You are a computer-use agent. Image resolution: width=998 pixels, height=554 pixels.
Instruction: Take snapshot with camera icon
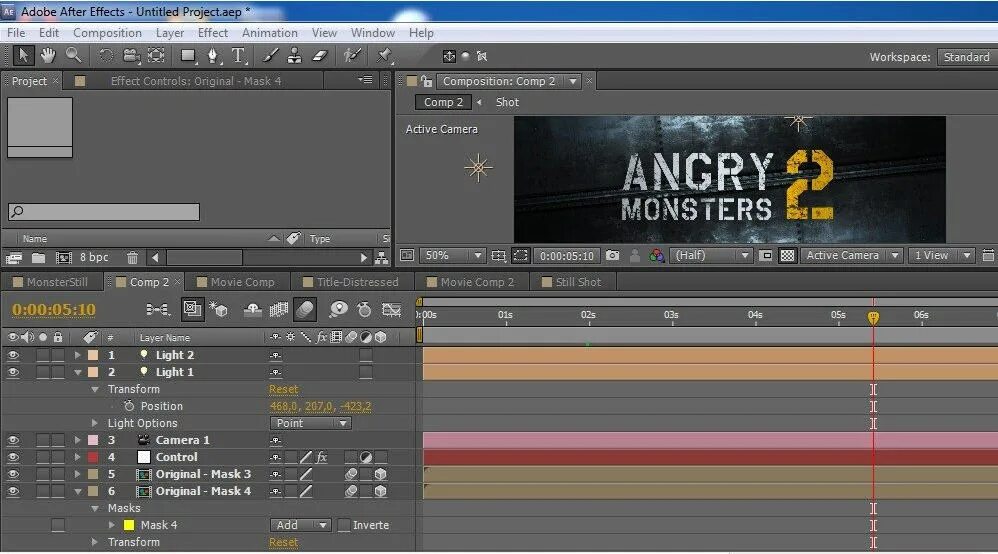(612, 255)
